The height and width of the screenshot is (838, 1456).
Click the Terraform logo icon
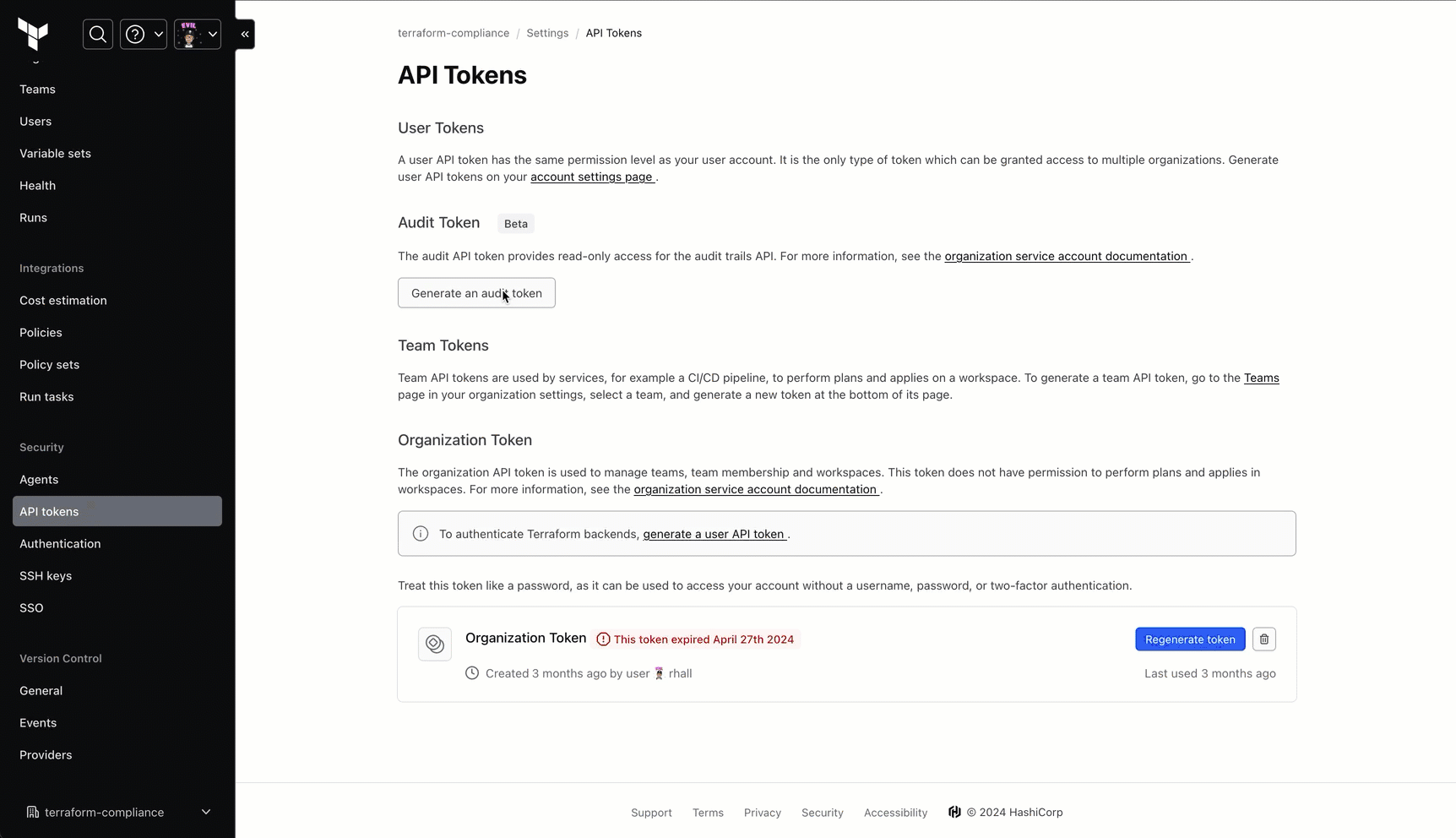(33, 35)
